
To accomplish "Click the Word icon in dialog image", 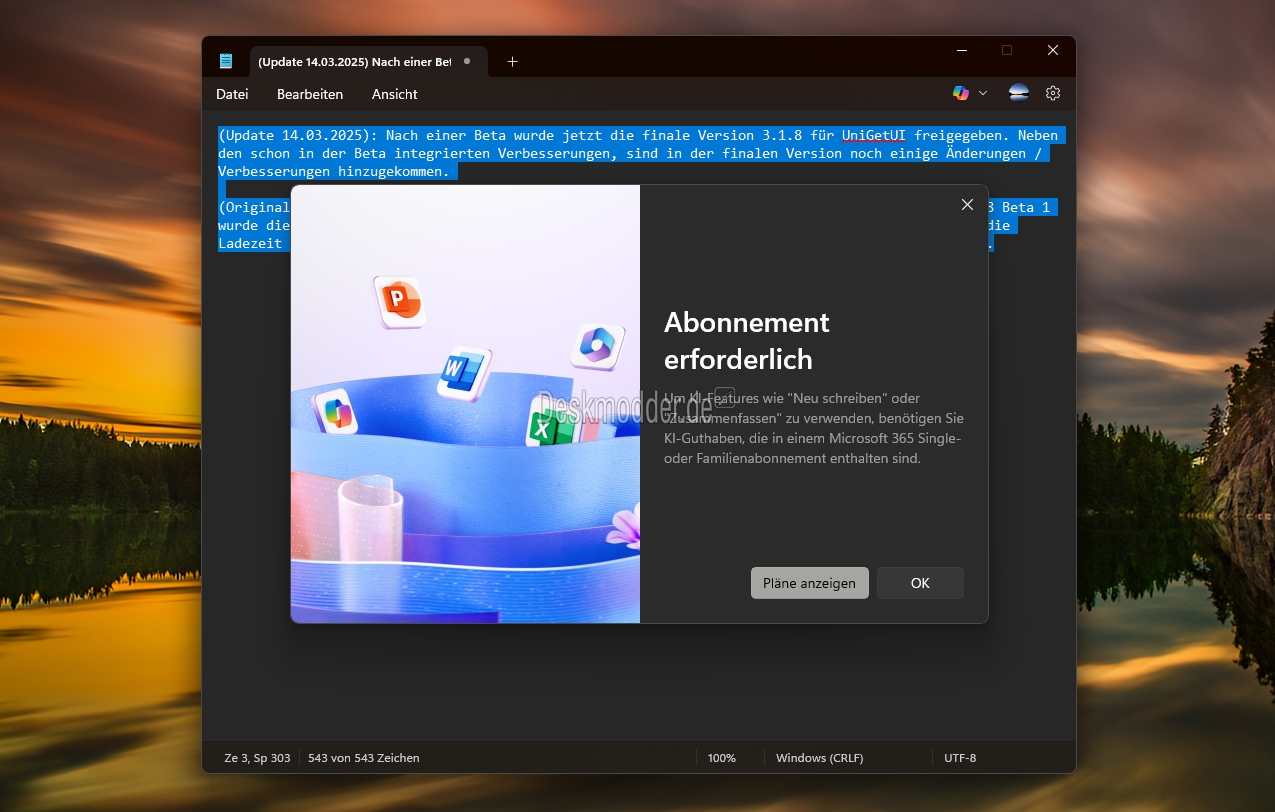I will (x=464, y=373).
